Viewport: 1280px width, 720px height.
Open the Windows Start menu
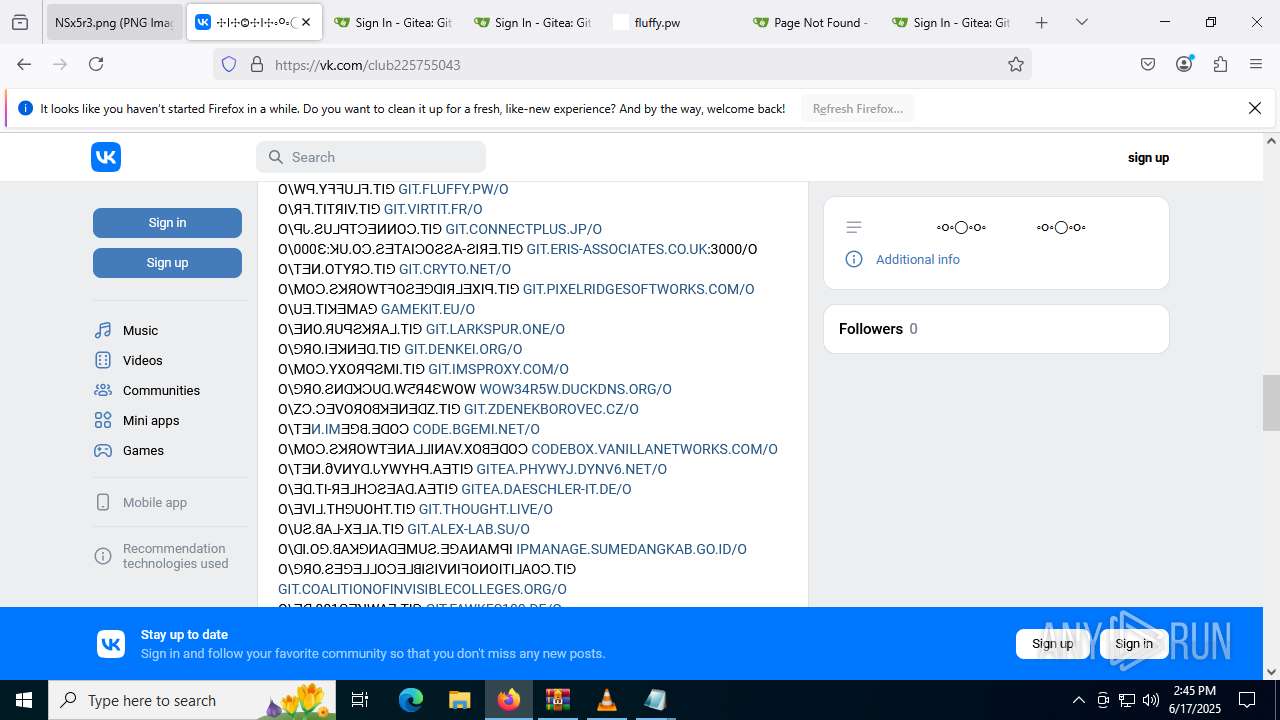[x=24, y=700]
